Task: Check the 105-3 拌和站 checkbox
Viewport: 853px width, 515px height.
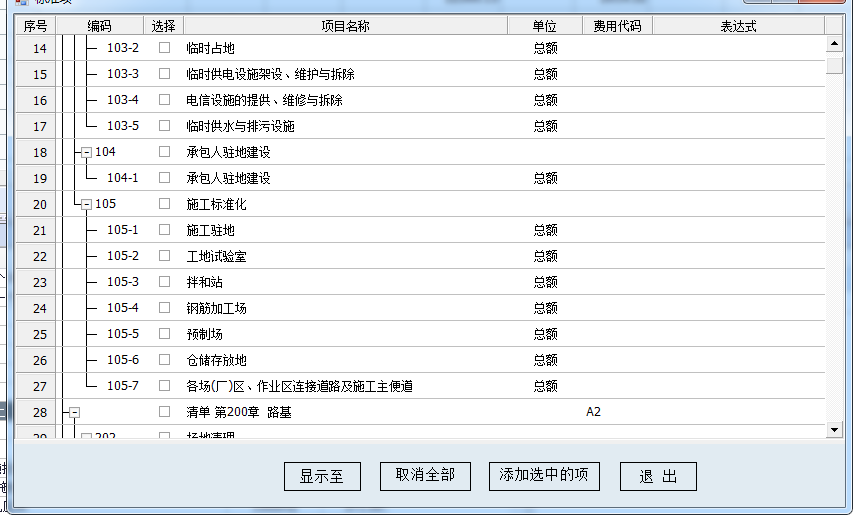Action: [164, 282]
